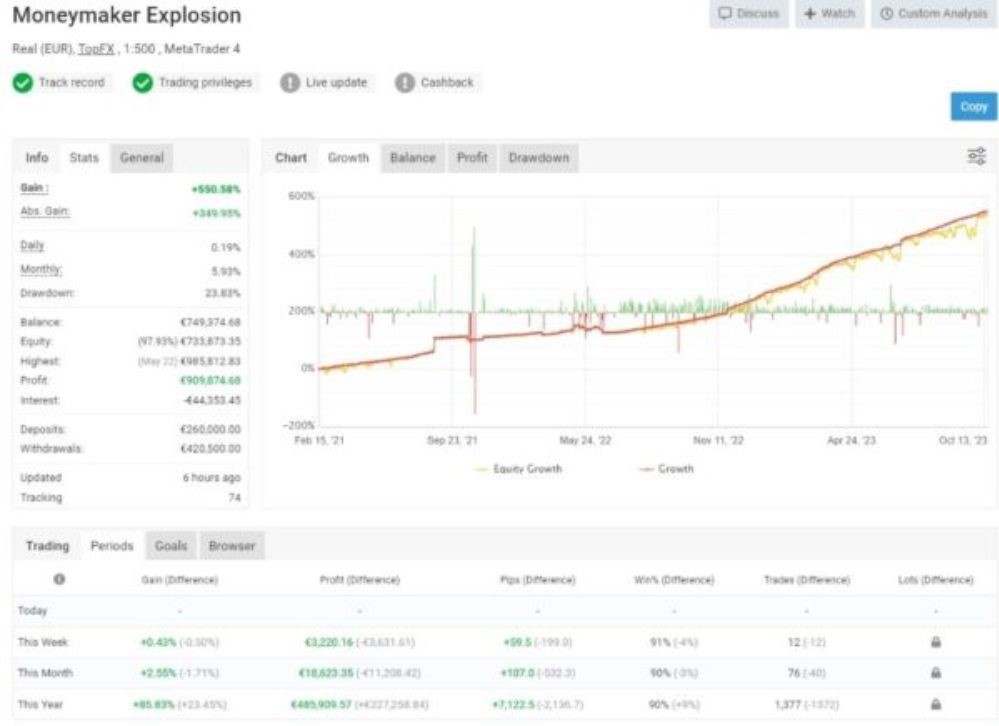The width and height of the screenshot is (999, 726).
Task: Toggle Equity Growth legend series
Action: point(518,469)
